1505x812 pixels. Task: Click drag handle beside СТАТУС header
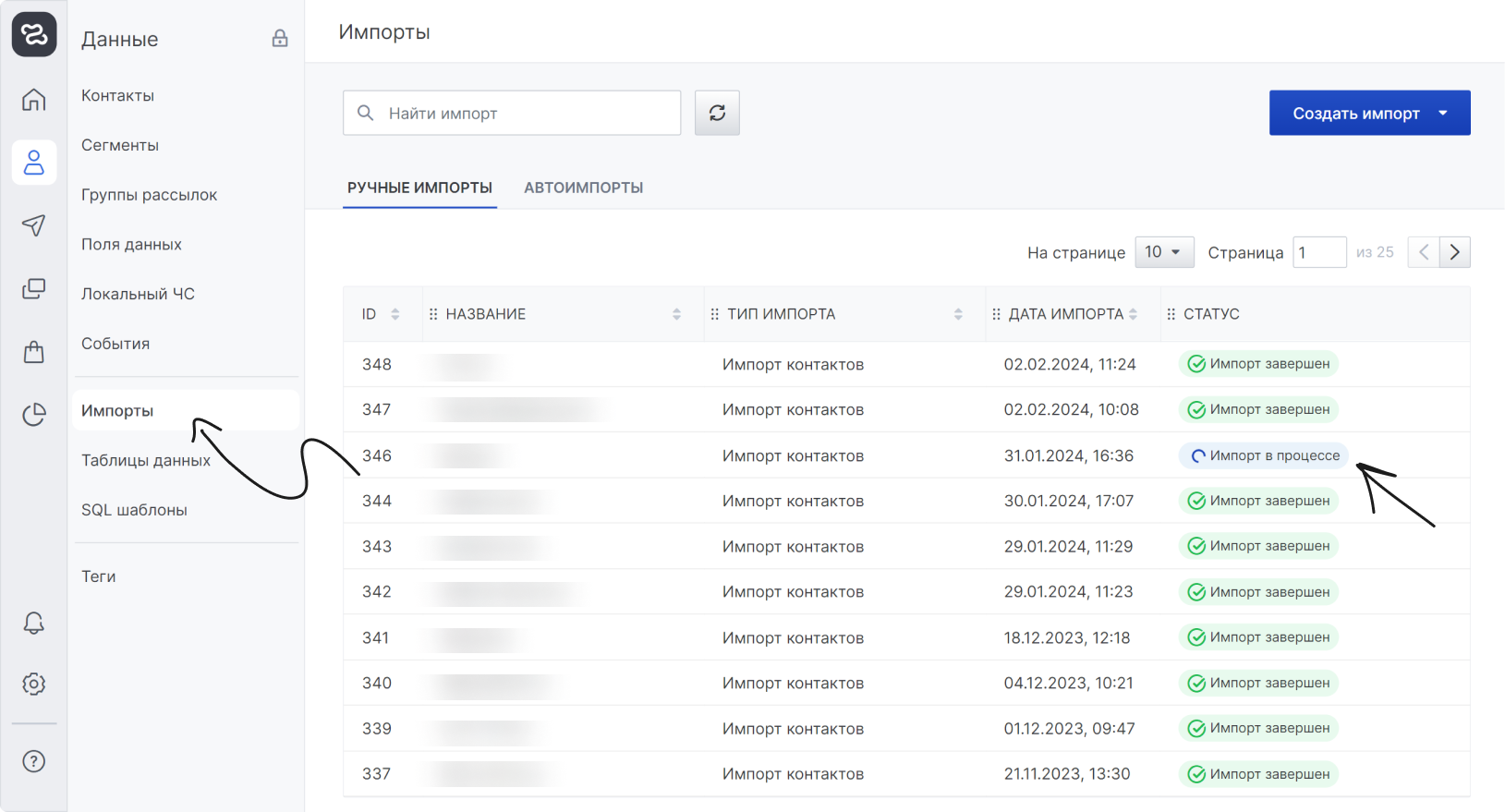[1171, 314]
